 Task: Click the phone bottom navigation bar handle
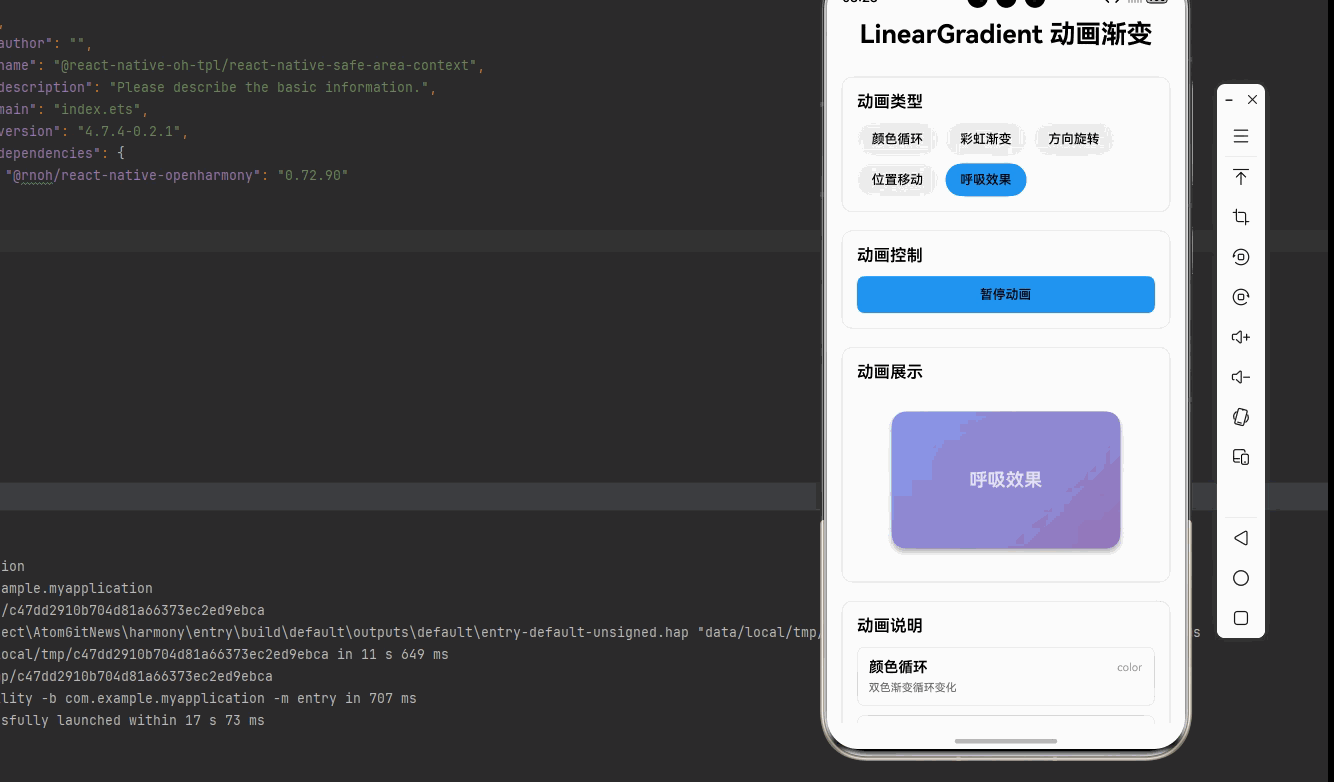click(x=1006, y=741)
